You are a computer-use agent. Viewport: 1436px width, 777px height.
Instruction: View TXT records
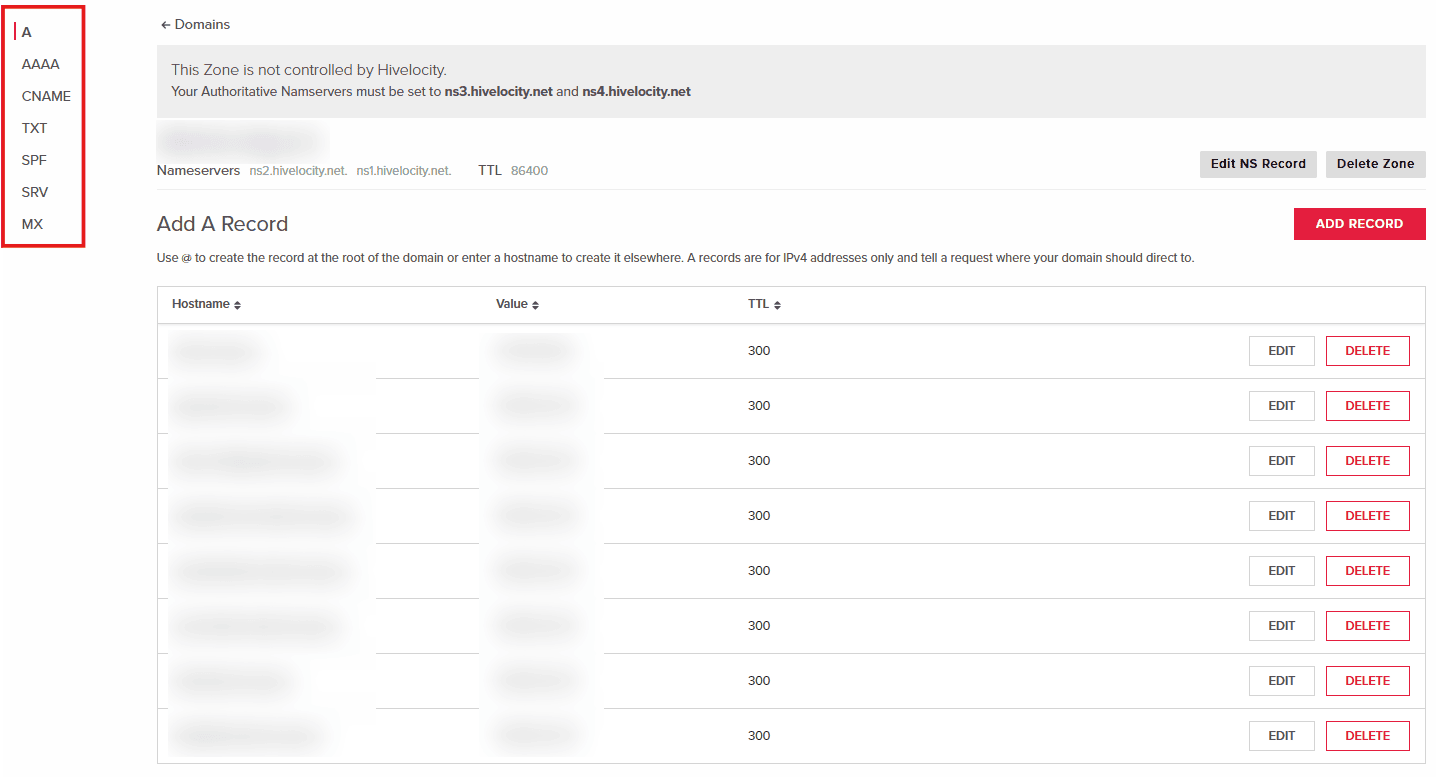click(x=34, y=128)
